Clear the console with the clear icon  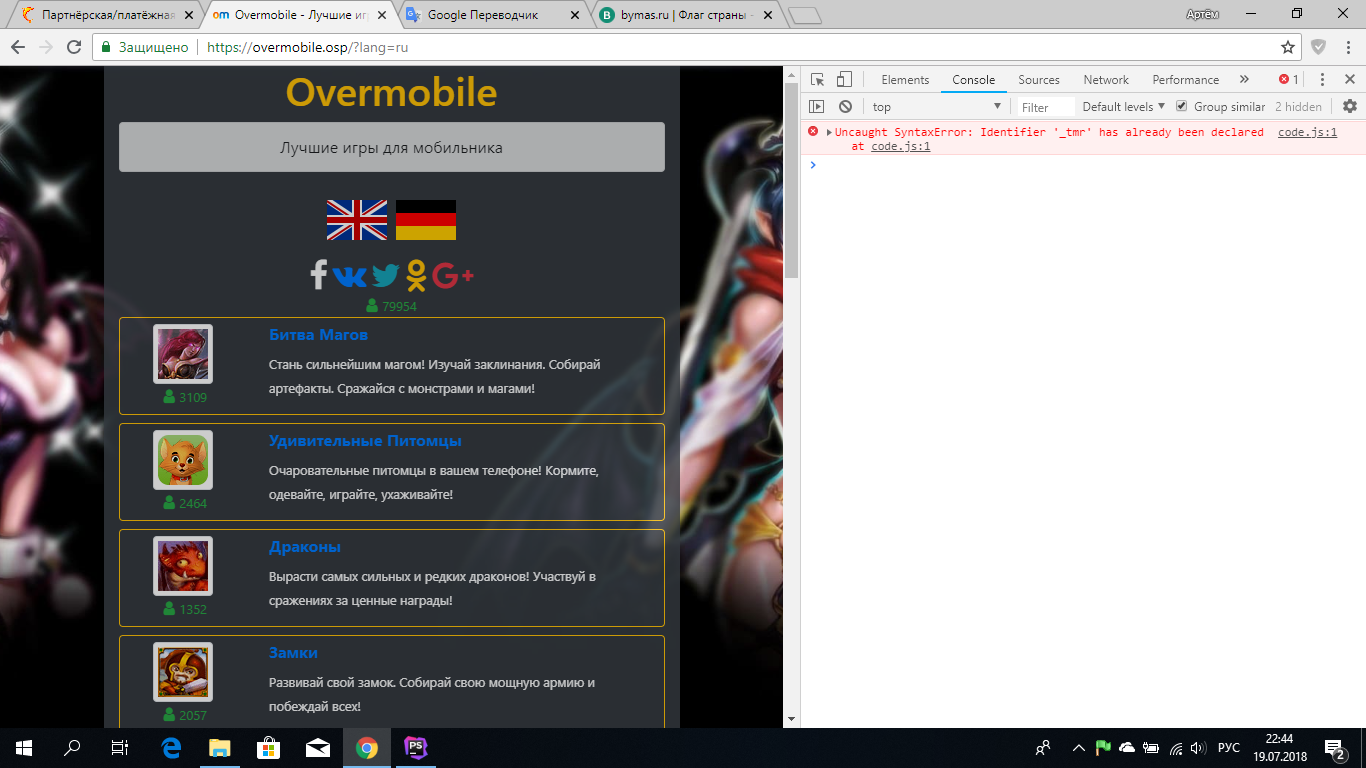pyautogui.click(x=845, y=107)
